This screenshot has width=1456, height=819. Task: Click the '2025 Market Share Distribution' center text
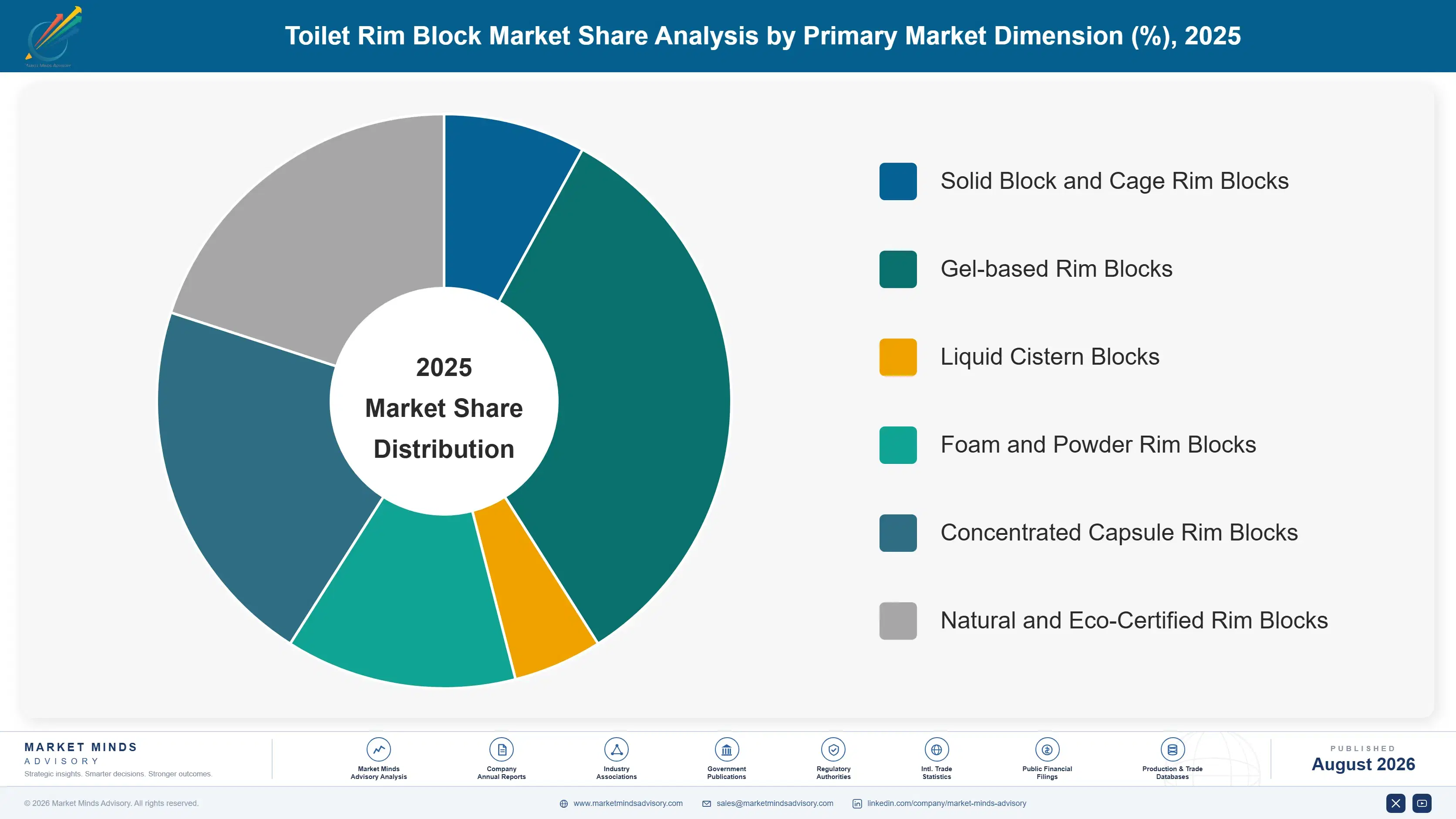(x=444, y=408)
